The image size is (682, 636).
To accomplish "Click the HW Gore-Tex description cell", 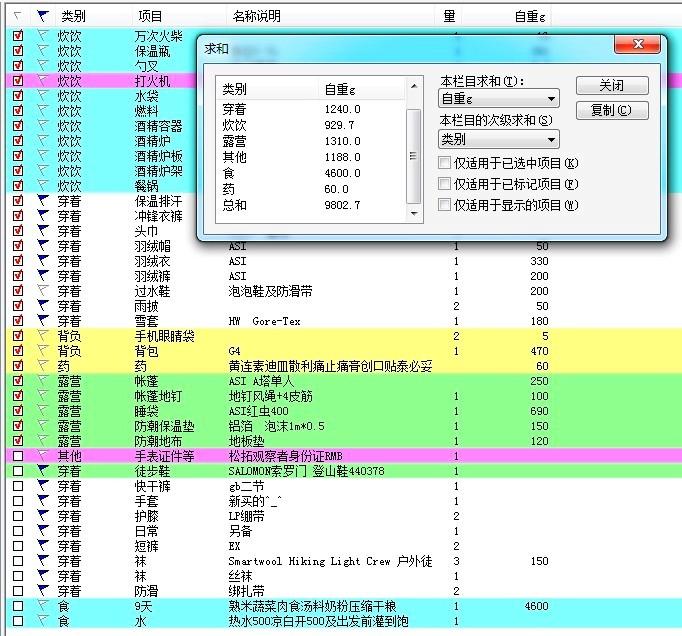I will pyautogui.click(x=264, y=321).
